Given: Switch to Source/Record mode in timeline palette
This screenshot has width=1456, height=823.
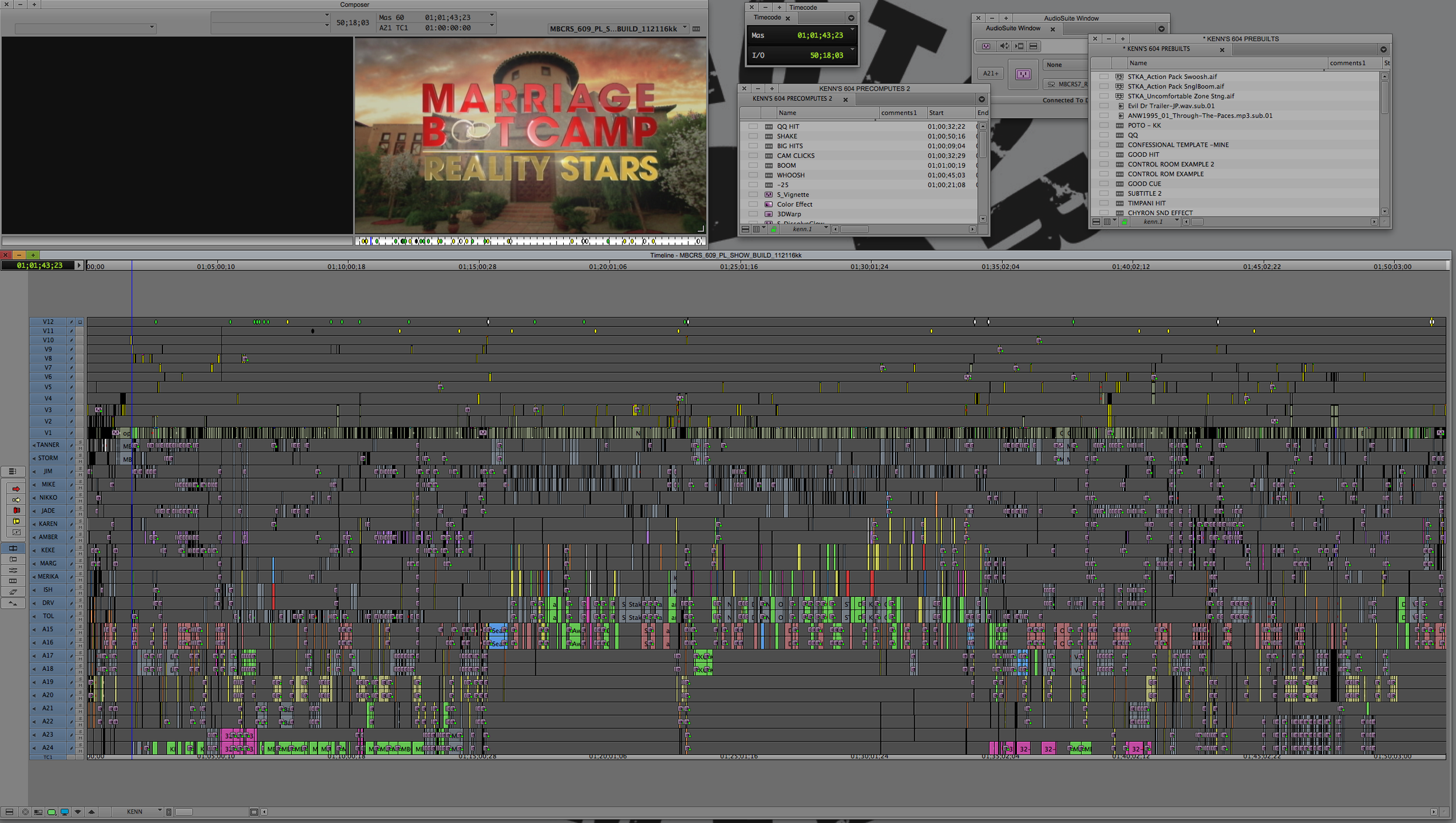Looking at the screenshot, I should (x=13, y=548).
